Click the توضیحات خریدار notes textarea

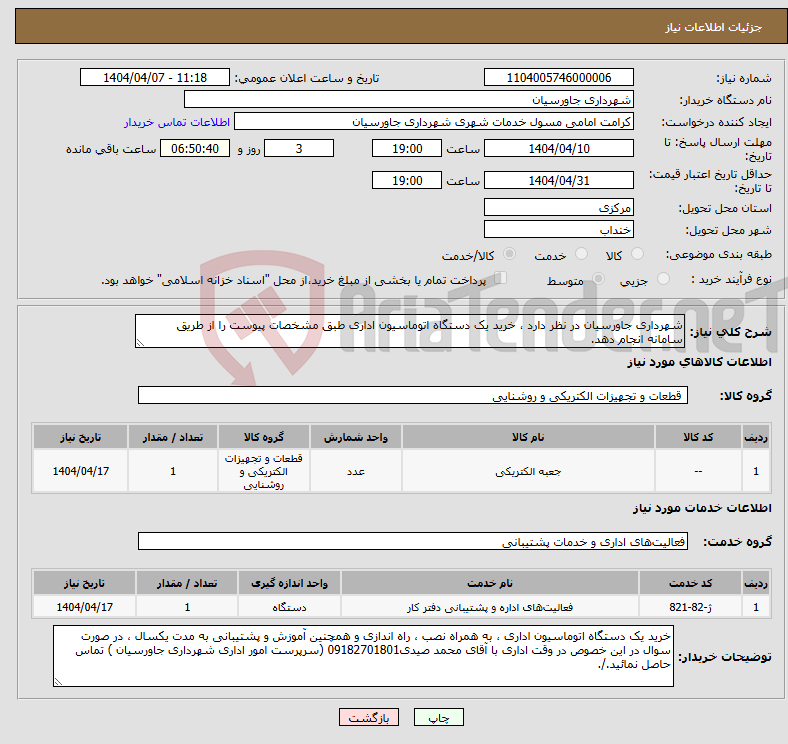363,656
